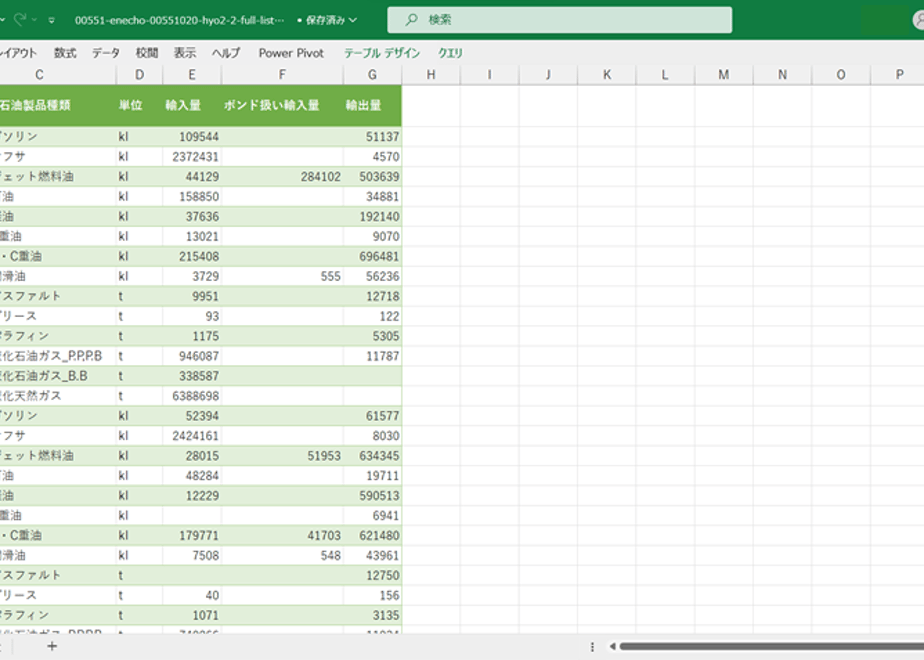This screenshot has height=660, width=924.
Task: Select the cell with value 2372431
Action: (x=192, y=157)
